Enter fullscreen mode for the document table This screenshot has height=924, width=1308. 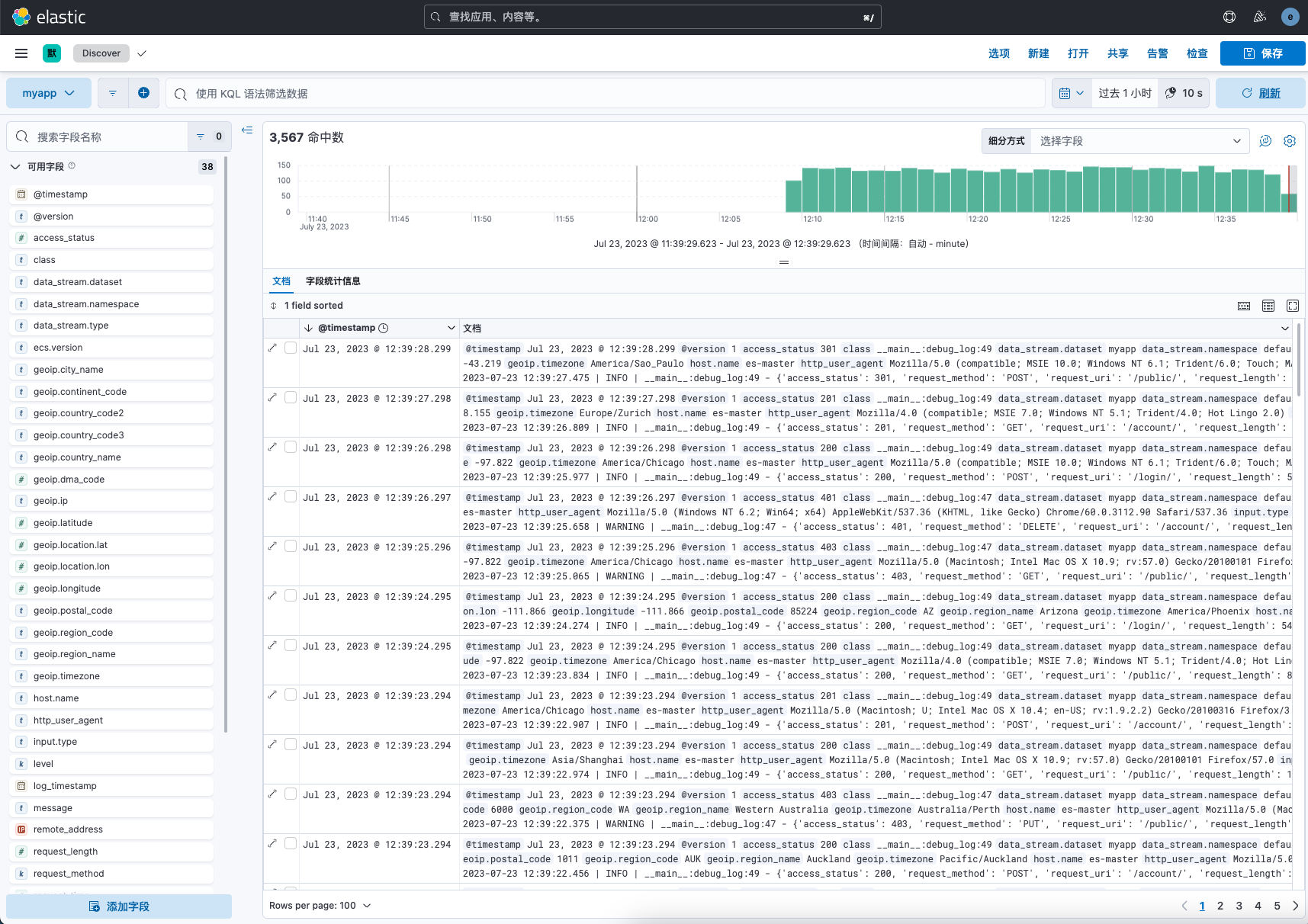1293,306
